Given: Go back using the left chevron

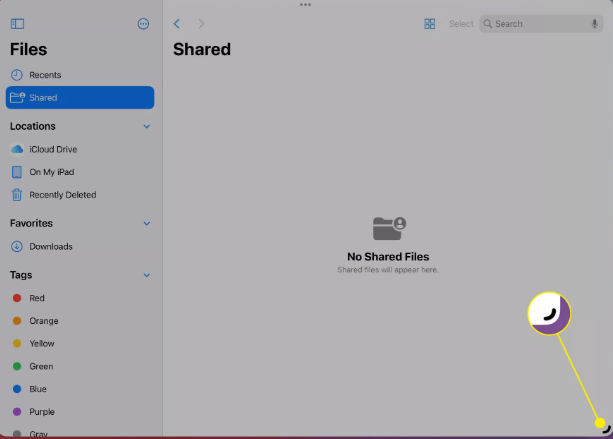Looking at the screenshot, I should tap(177, 24).
